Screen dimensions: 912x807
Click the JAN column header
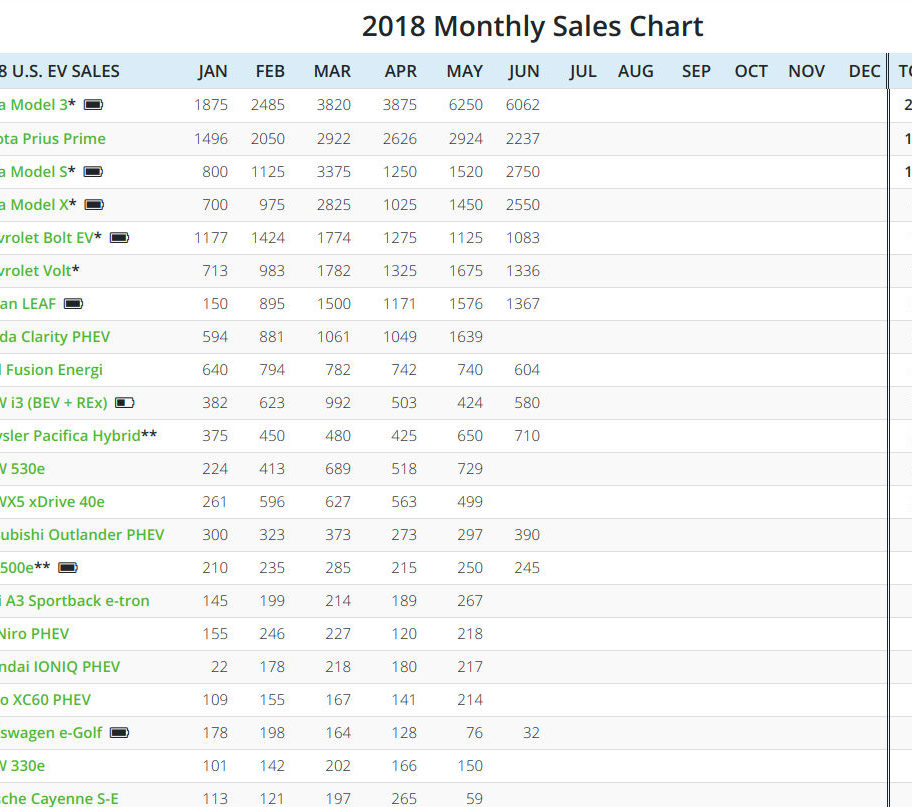212,72
